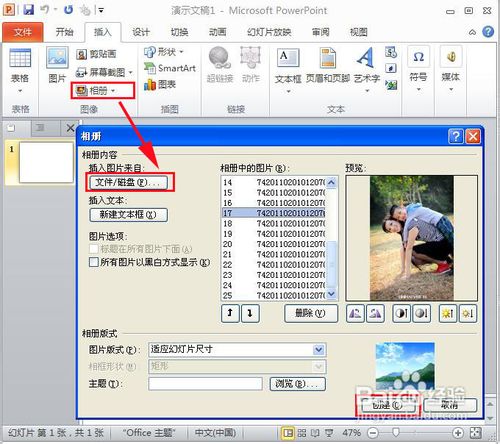Open WordArt (艺术字) gallery
500x444 pixels.
pos(367,70)
